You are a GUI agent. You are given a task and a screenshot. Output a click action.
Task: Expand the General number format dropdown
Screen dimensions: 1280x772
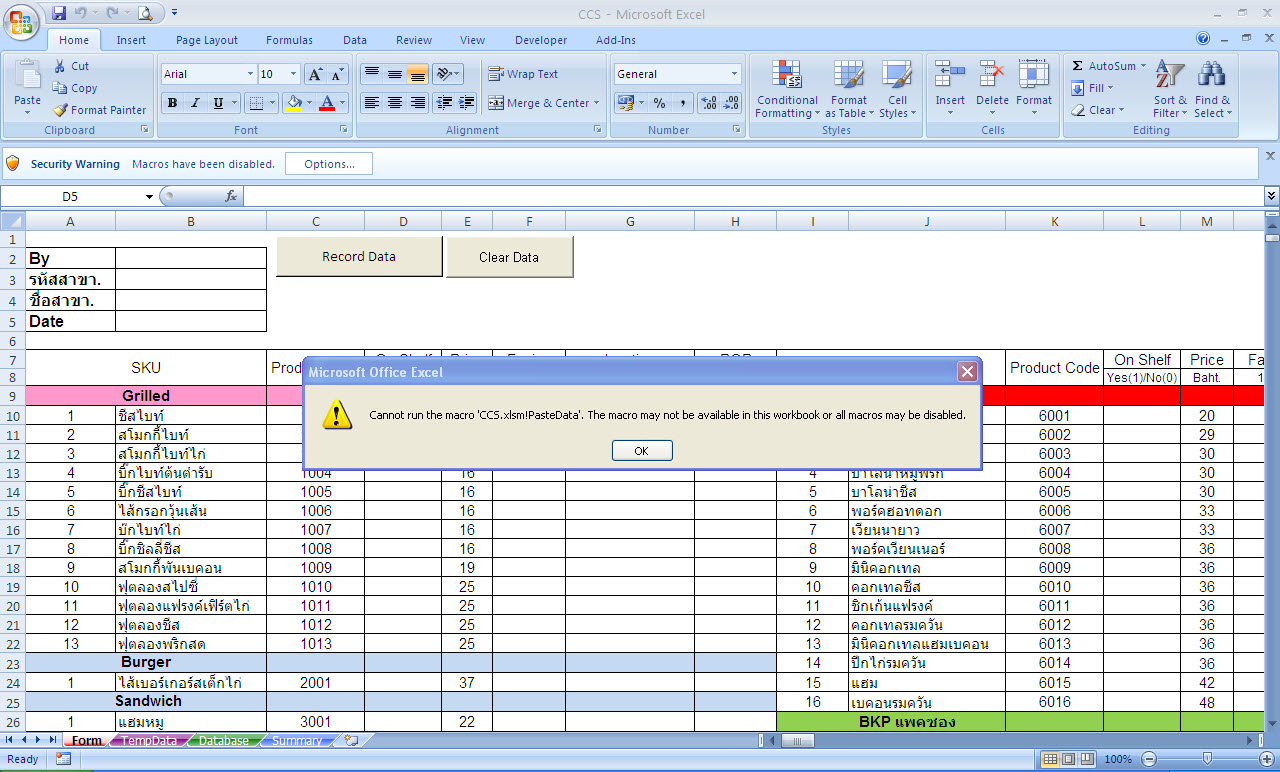[734, 74]
